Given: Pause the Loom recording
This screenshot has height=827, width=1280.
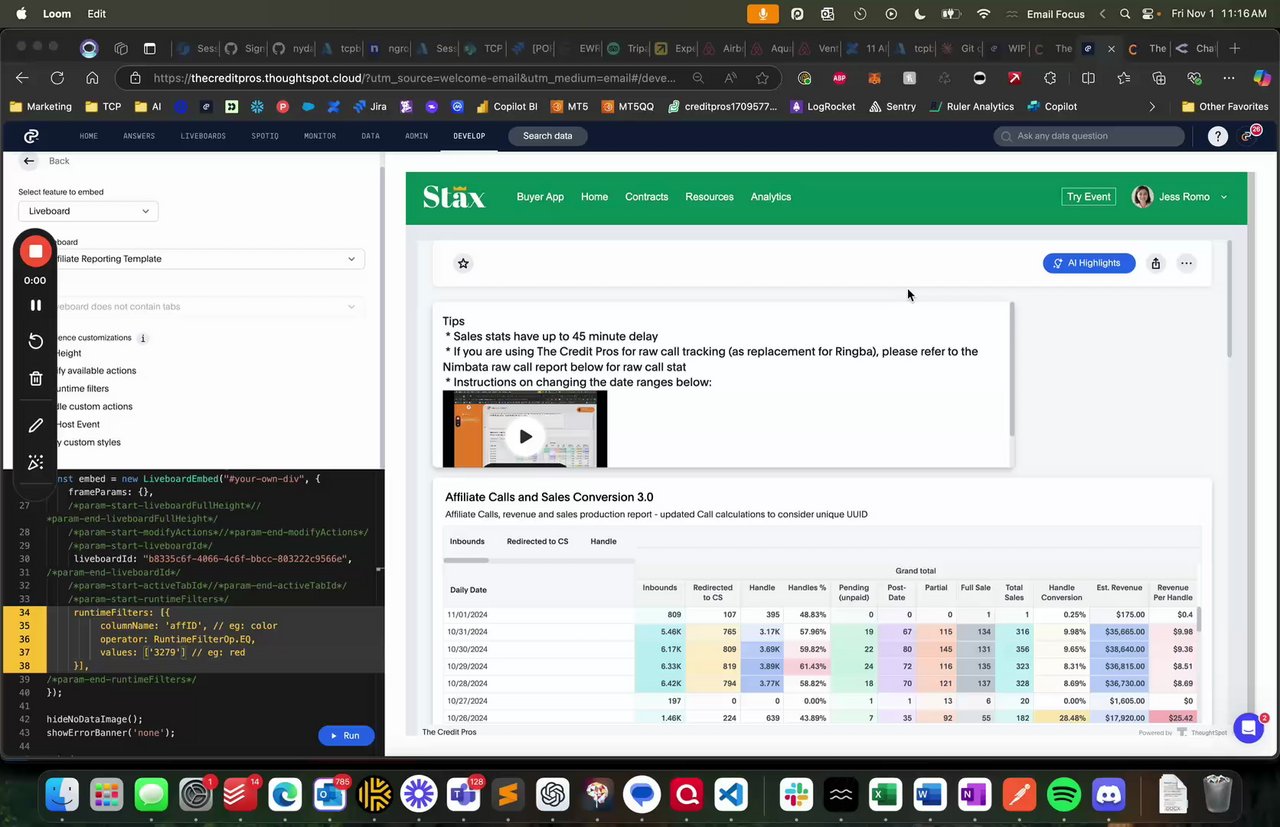Looking at the screenshot, I should [35, 305].
